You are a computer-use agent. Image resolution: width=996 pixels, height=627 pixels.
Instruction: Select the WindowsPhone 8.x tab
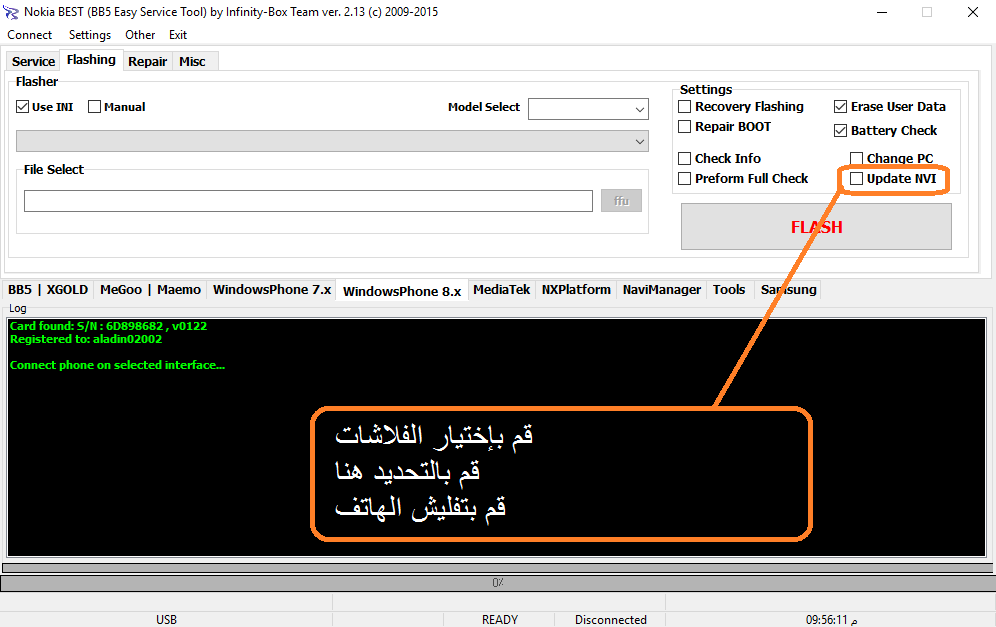tap(402, 290)
